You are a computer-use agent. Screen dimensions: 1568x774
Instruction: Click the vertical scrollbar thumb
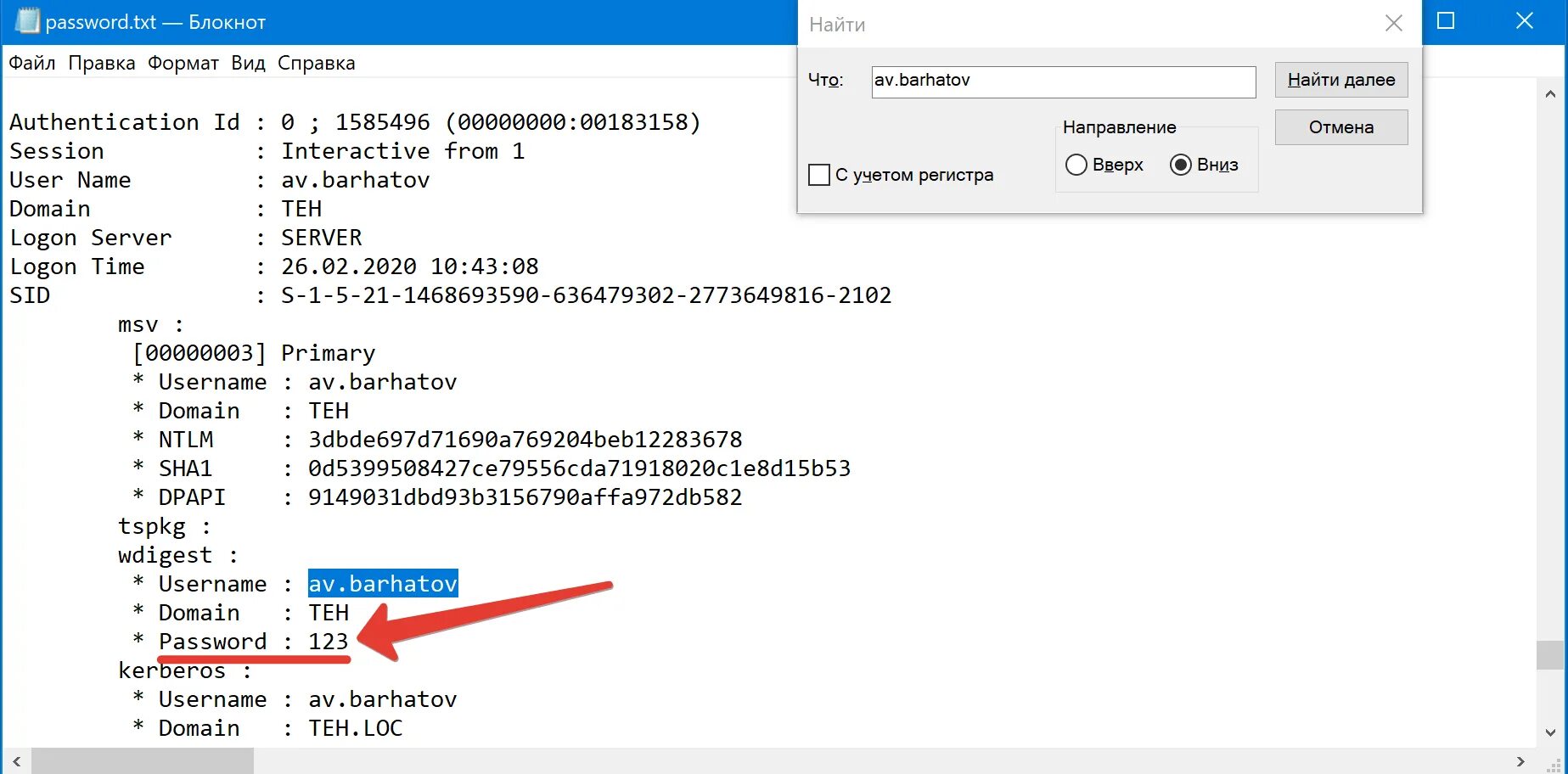coord(1550,655)
